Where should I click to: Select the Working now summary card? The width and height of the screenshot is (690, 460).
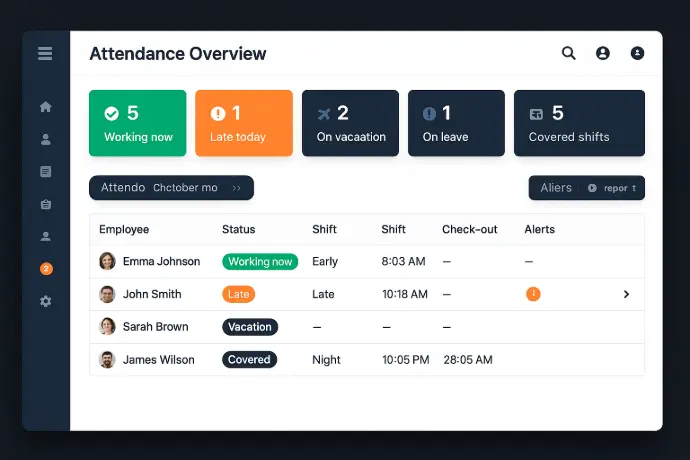coord(138,123)
